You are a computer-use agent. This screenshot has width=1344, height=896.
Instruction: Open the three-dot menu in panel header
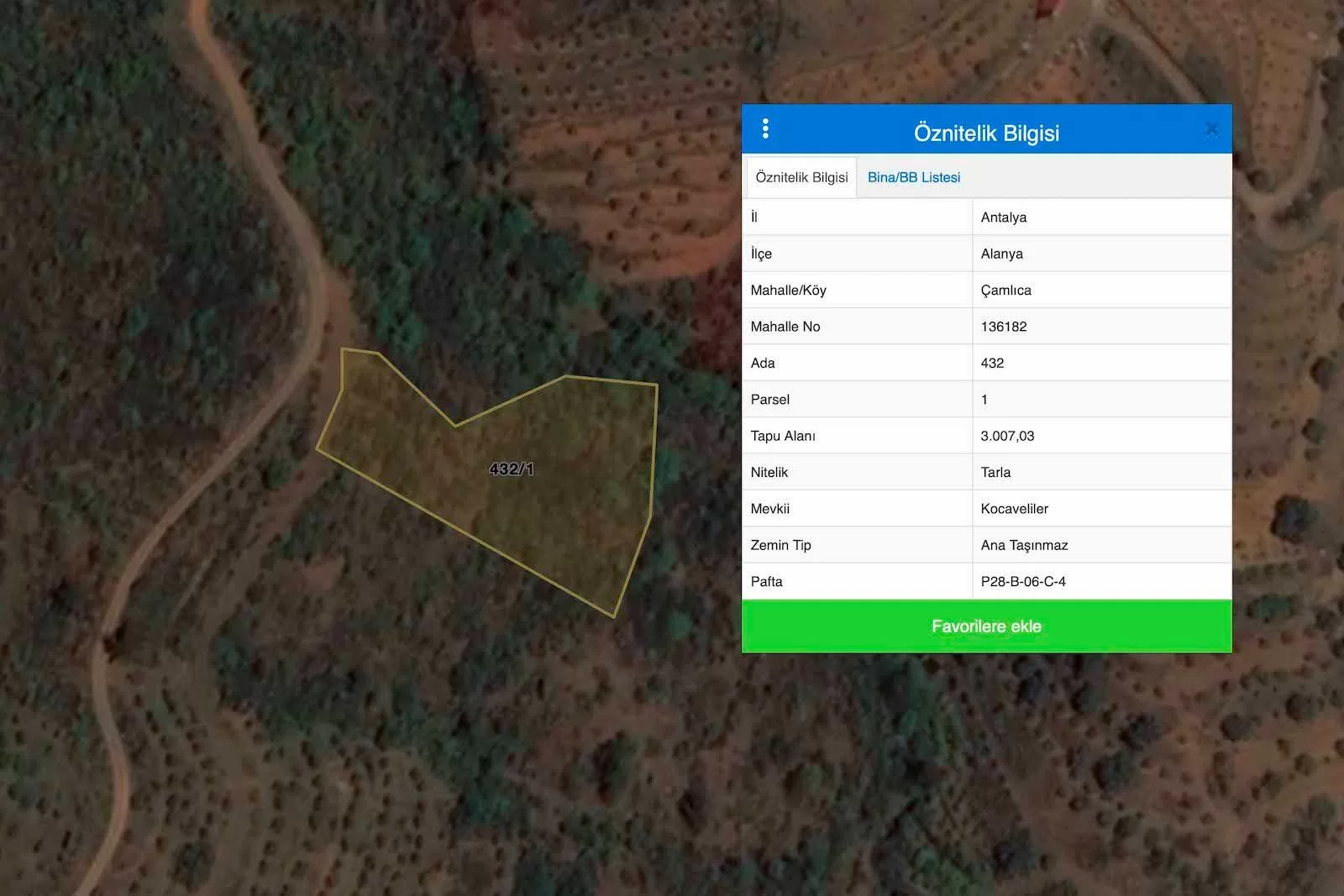(x=765, y=128)
